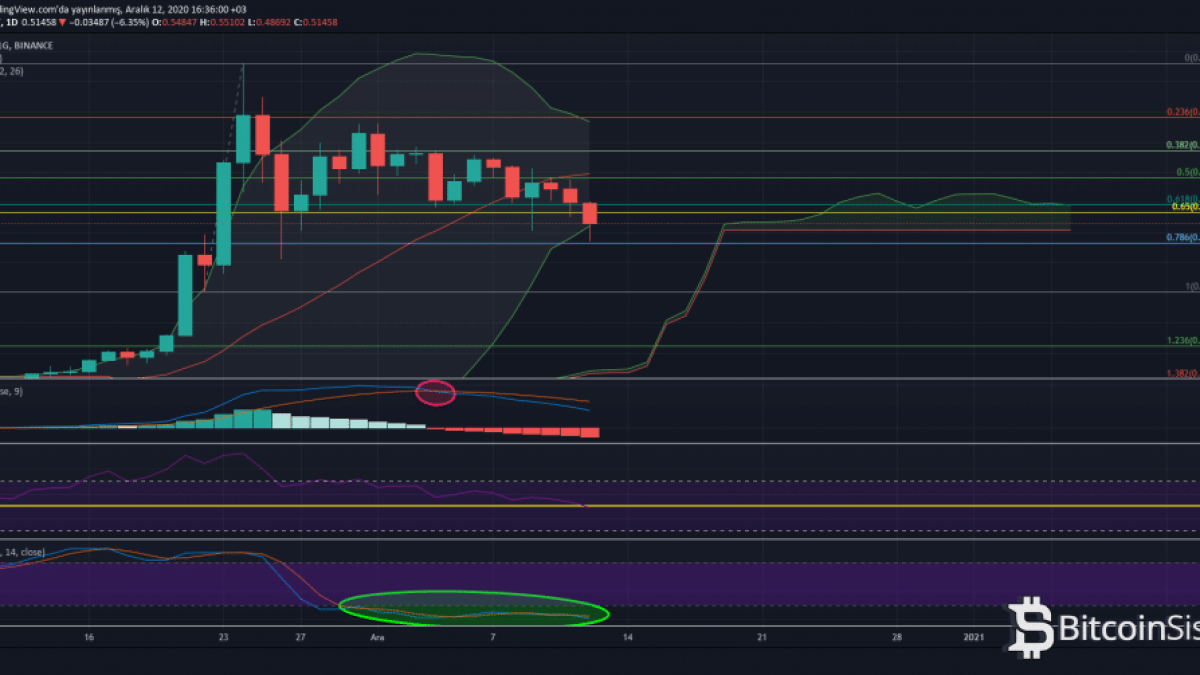Select the tallest green candlestick
The width and height of the screenshot is (1200, 675).
coord(223,213)
